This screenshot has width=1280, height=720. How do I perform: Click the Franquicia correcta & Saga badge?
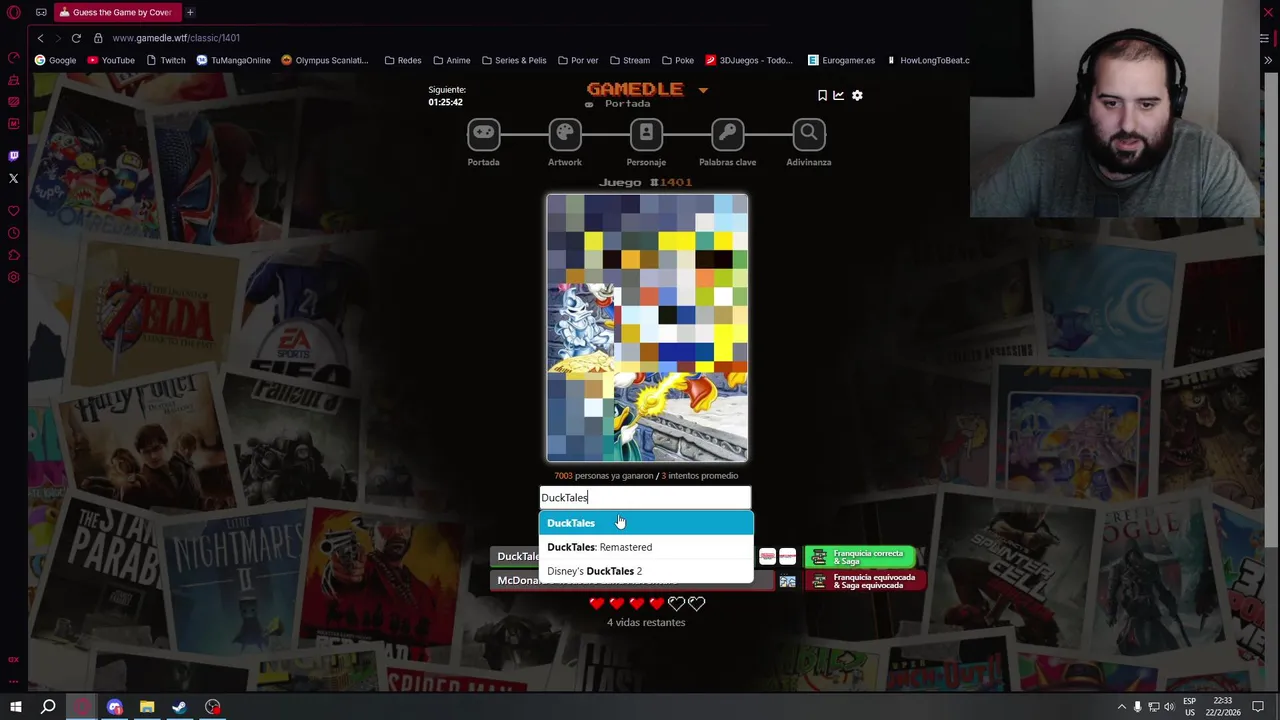[x=861, y=557]
